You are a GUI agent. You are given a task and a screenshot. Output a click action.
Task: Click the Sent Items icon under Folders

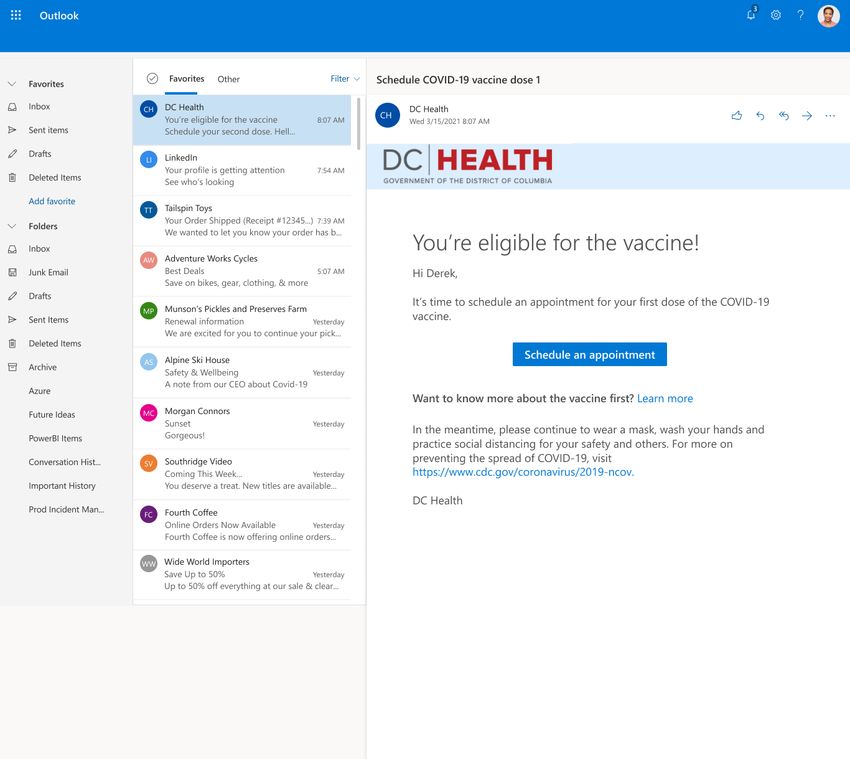point(12,320)
